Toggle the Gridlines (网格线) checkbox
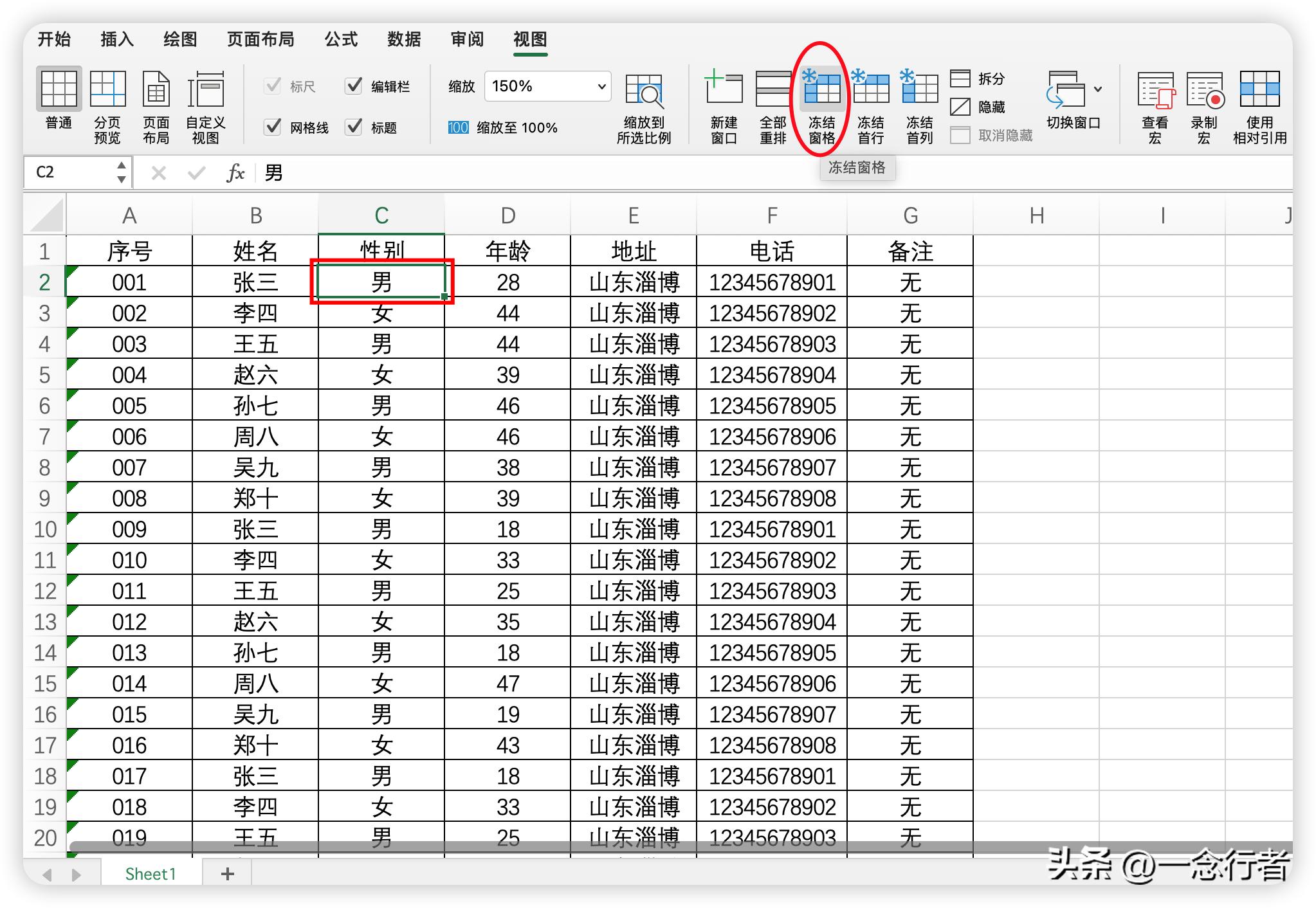This screenshot has height=908, width=1316. tap(273, 127)
